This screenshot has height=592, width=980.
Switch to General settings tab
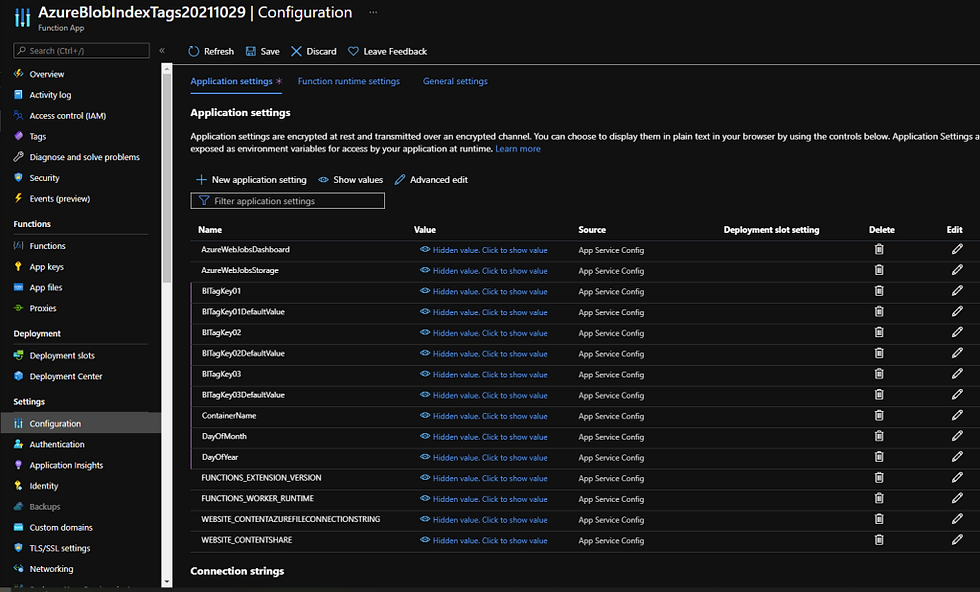click(455, 81)
